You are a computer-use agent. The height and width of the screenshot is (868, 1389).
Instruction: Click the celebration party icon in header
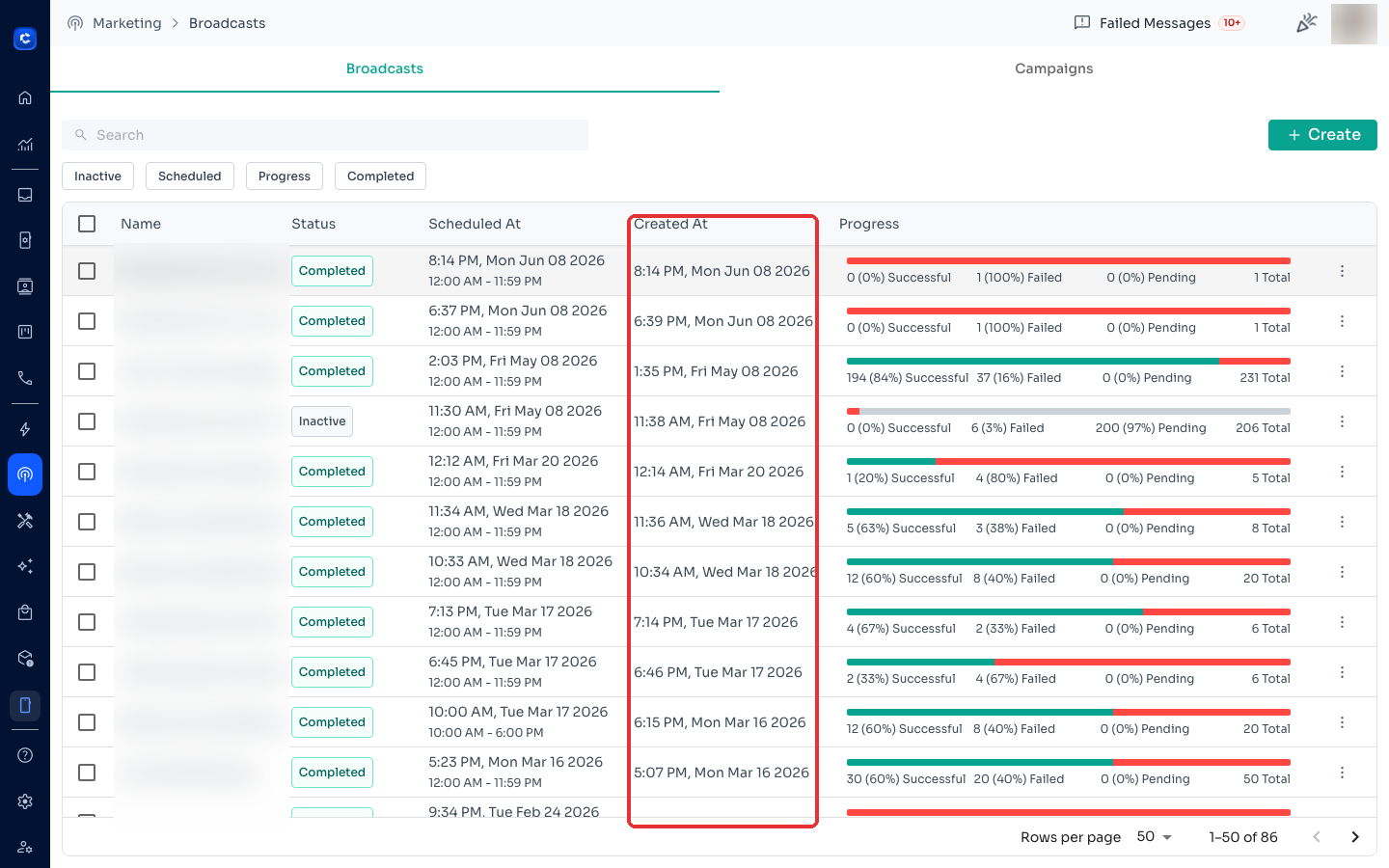(1306, 23)
